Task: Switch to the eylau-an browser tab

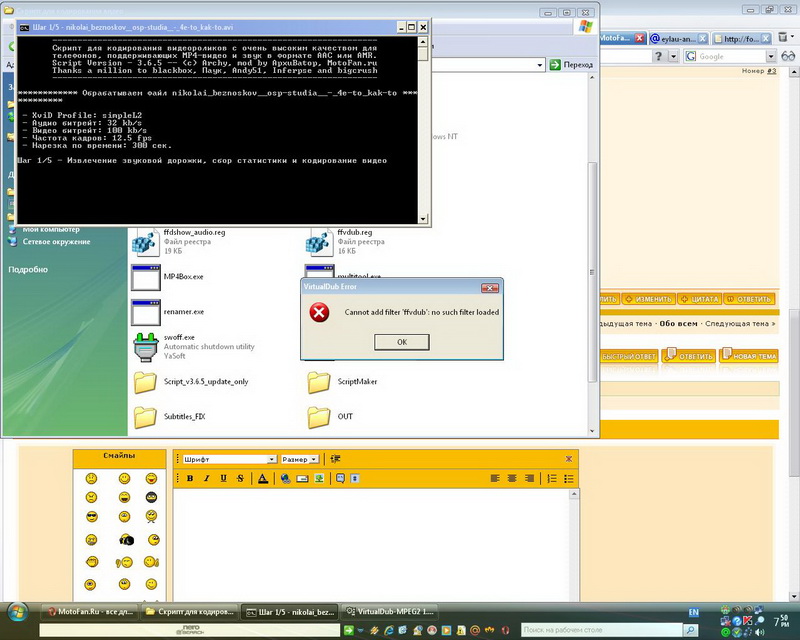Action: pos(679,38)
